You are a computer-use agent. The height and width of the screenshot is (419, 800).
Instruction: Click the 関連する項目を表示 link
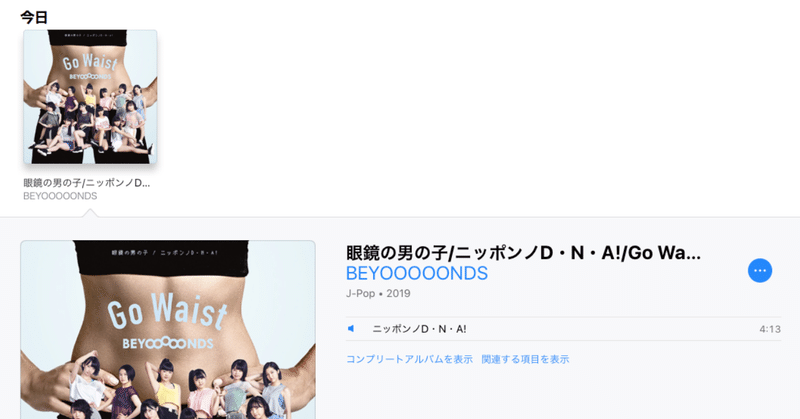(525, 359)
